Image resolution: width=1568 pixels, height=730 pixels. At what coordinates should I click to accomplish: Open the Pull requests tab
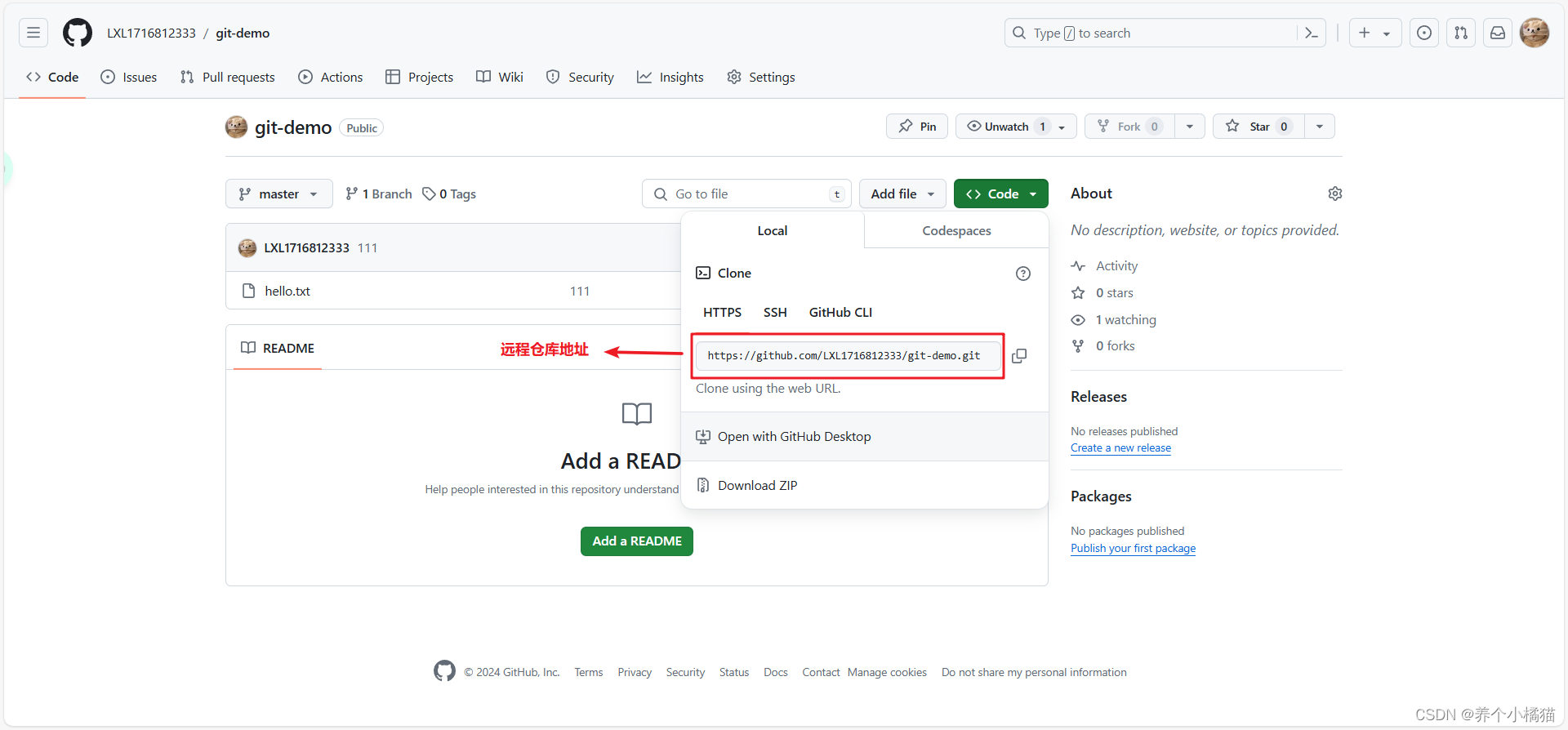pyautogui.click(x=228, y=77)
